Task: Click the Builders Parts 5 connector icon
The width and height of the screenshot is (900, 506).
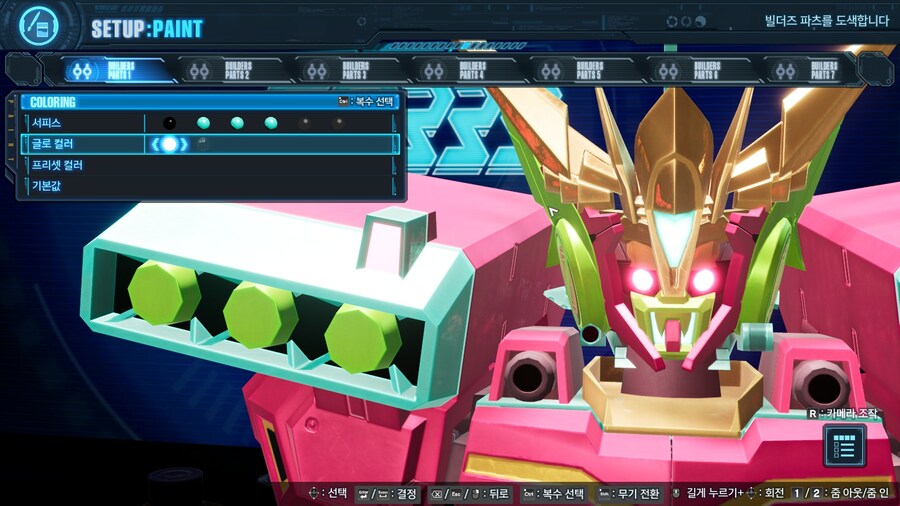Action: click(x=551, y=71)
